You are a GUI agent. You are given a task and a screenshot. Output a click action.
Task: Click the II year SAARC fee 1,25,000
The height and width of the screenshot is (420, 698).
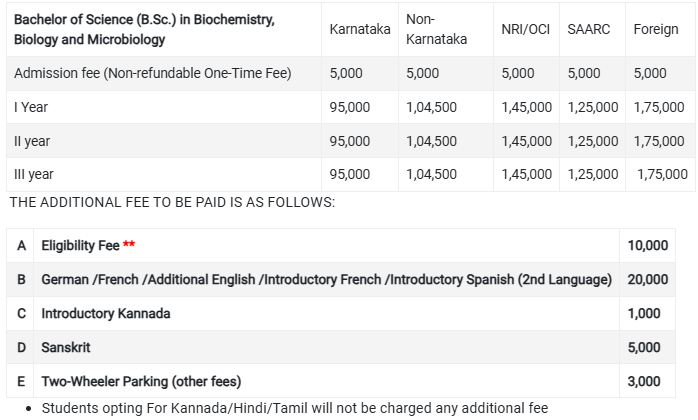tap(592, 141)
